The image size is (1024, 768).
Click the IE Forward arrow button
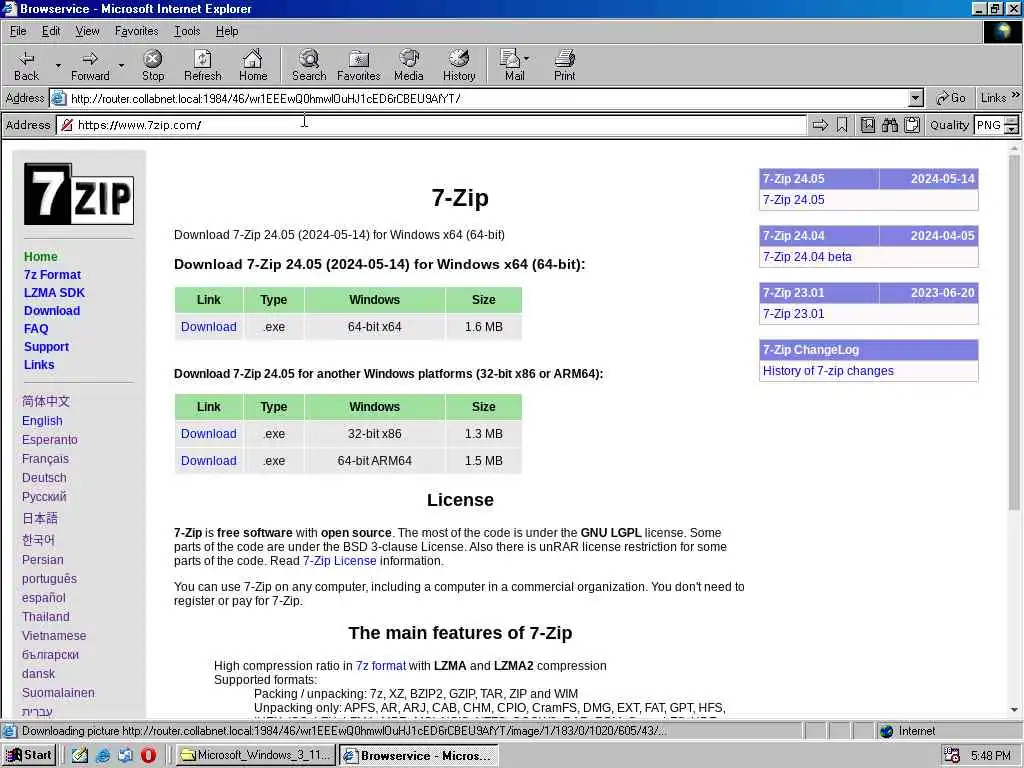tap(90, 65)
